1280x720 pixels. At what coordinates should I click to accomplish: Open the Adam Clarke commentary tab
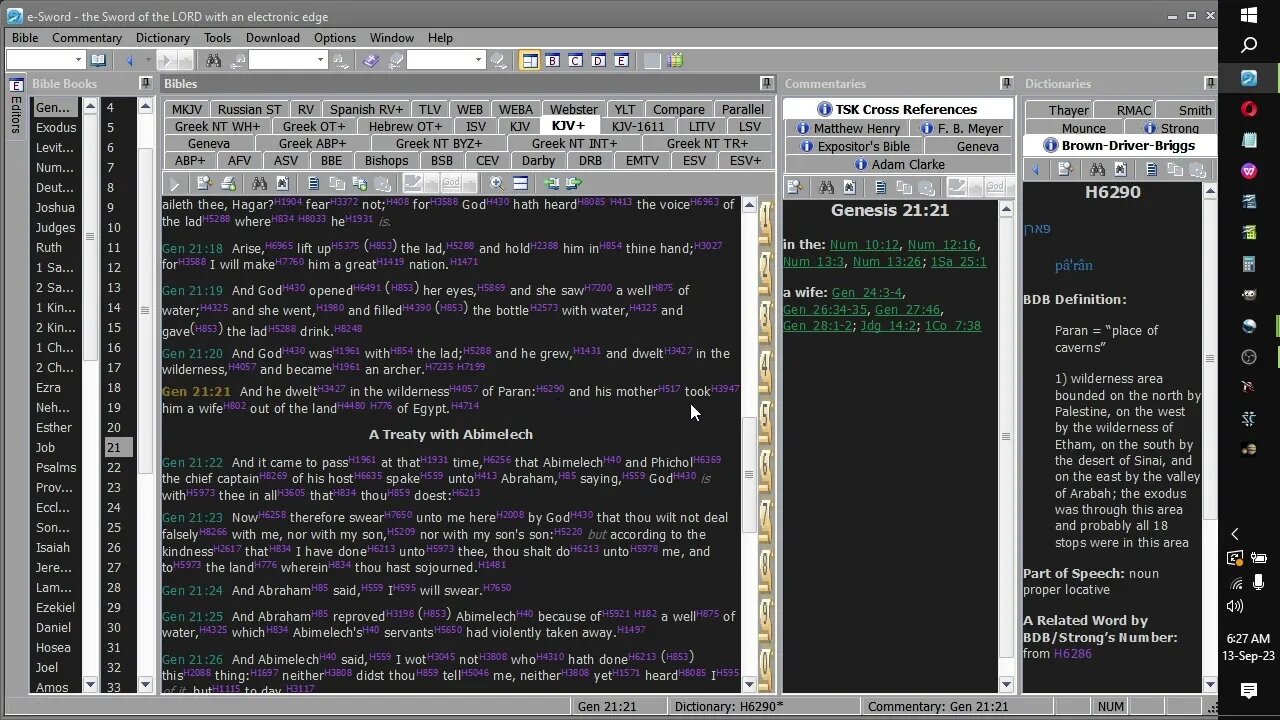(898, 164)
